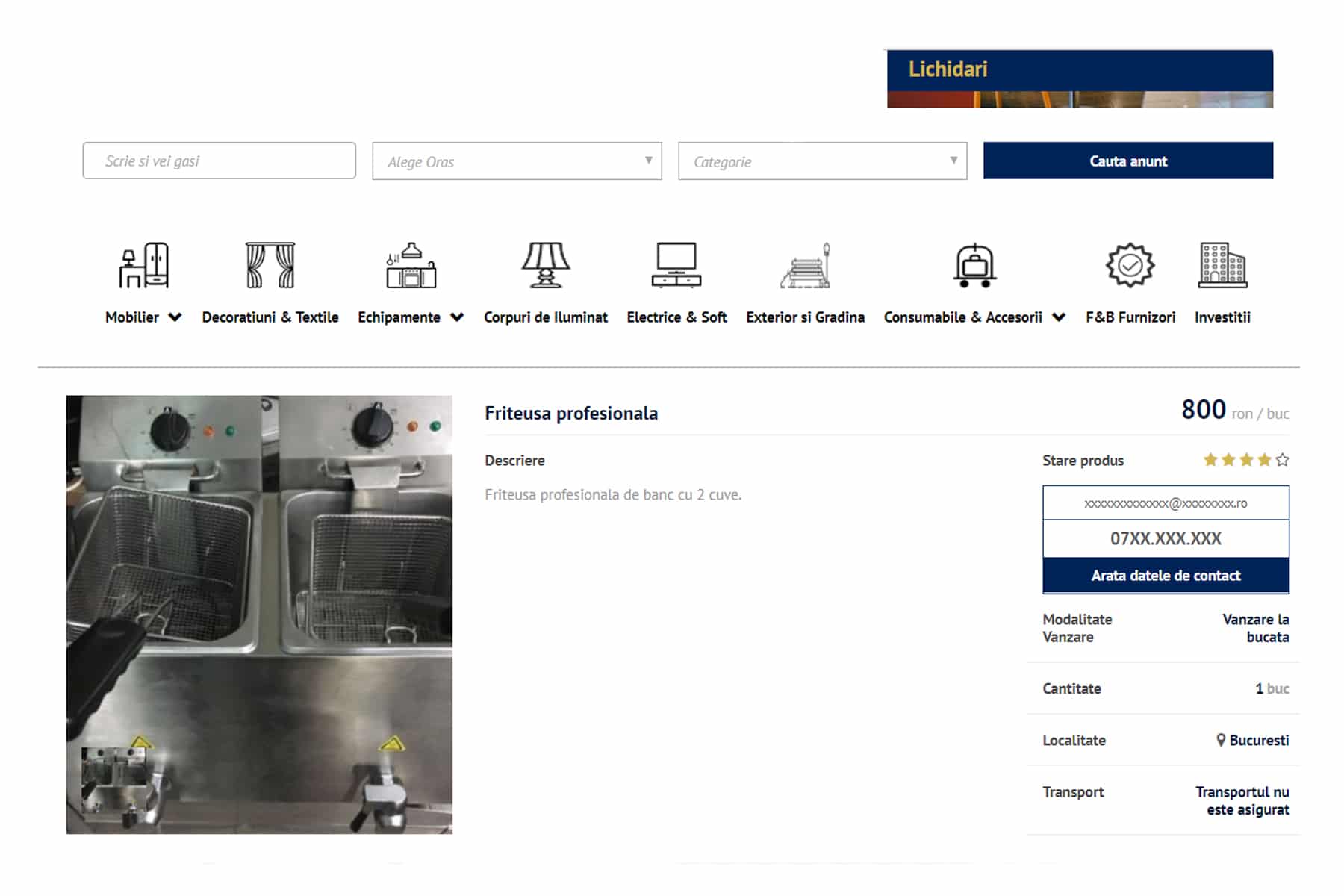1344x896 pixels.
Task: Click the Consumabile & Accesorii luggage cart icon
Action: pos(975,265)
